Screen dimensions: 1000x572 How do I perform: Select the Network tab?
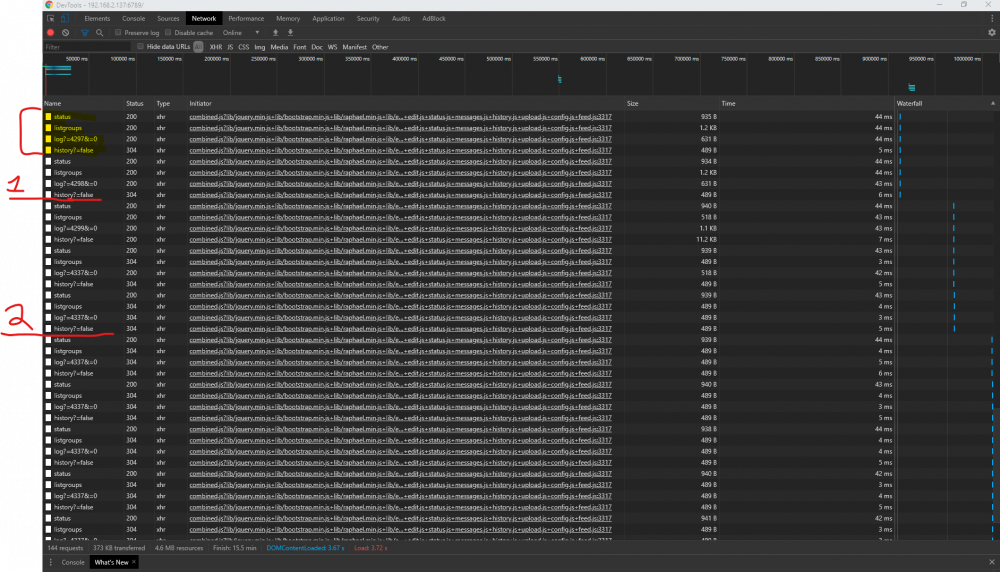point(204,18)
